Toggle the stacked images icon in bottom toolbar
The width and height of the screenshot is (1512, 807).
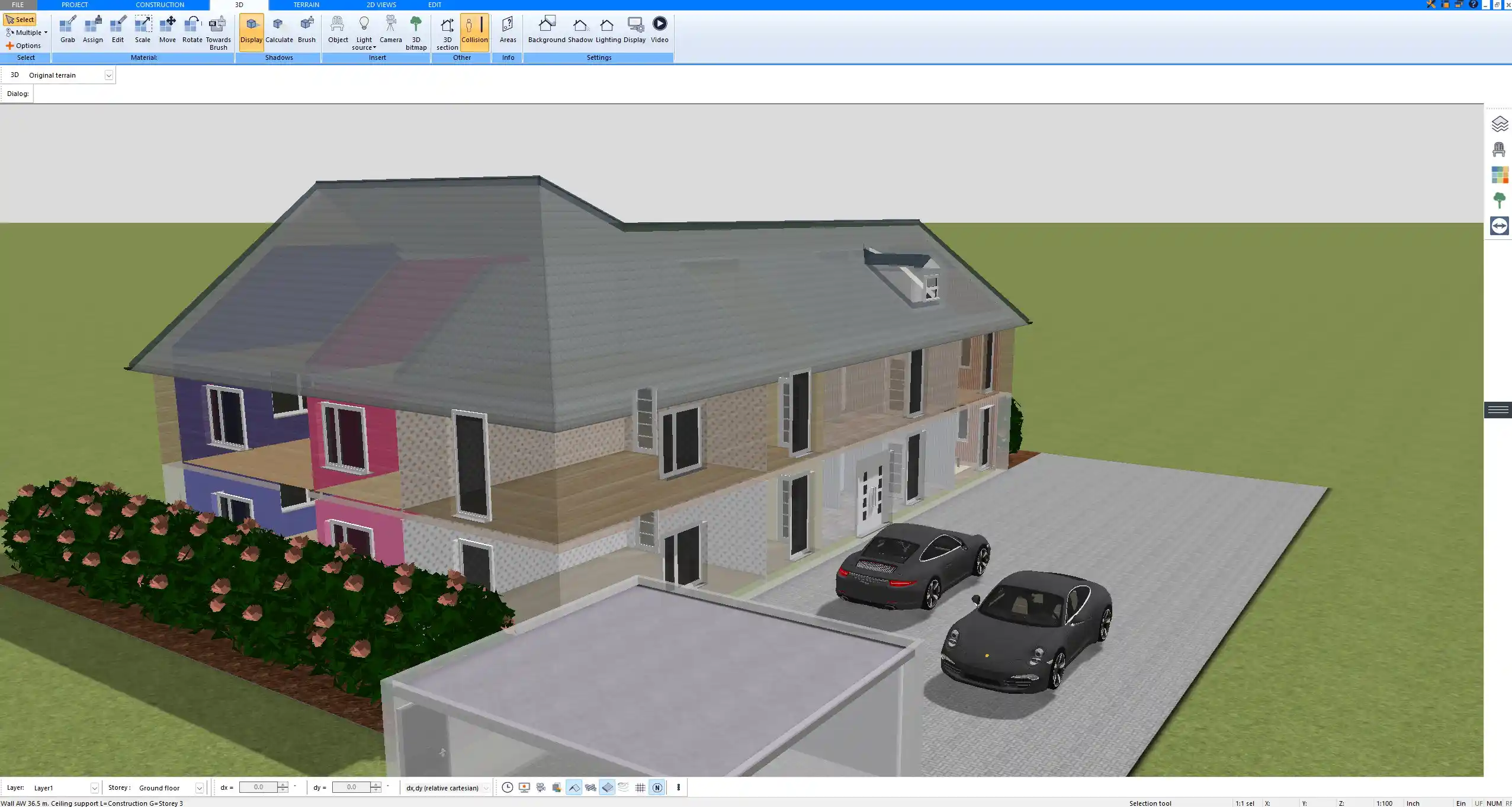tap(557, 787)
